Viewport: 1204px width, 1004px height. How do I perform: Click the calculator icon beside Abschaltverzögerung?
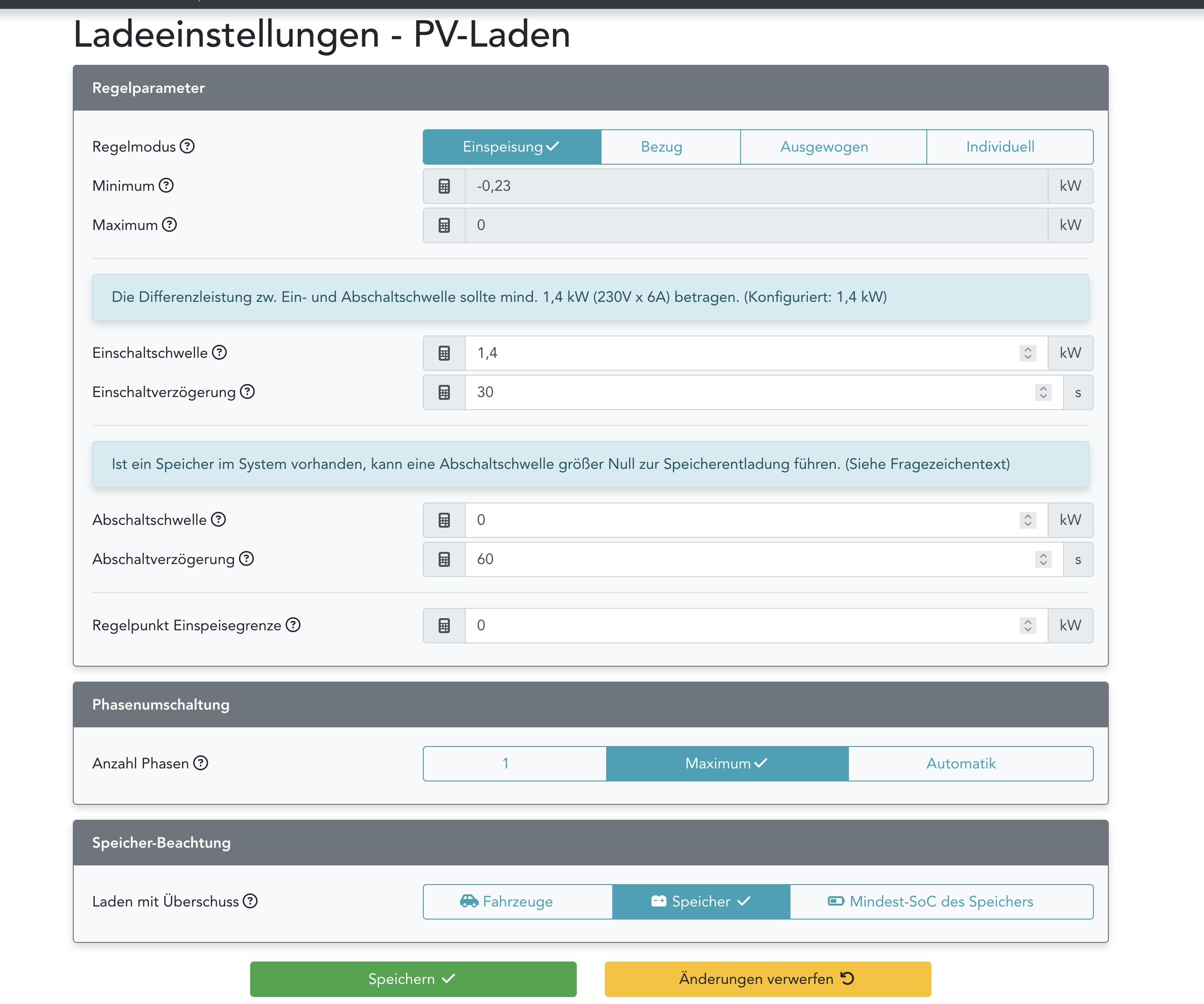[444, 559]
